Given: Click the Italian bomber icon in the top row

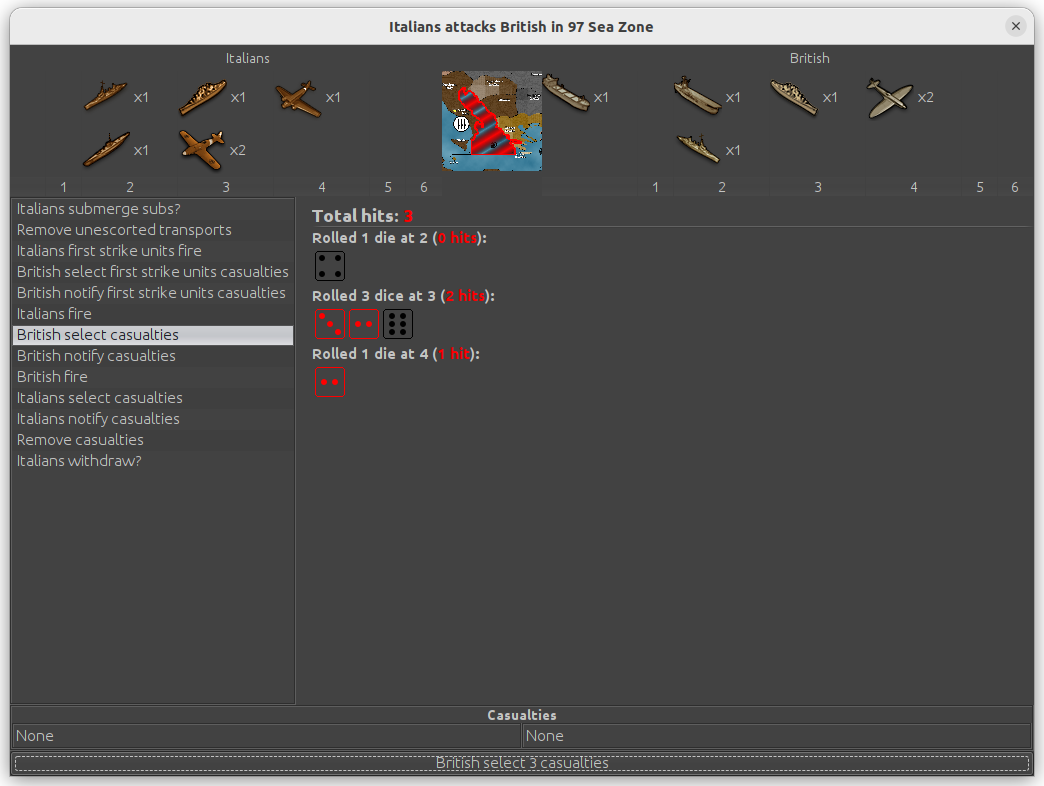Looking at the screenshot, I should [297, 97].
